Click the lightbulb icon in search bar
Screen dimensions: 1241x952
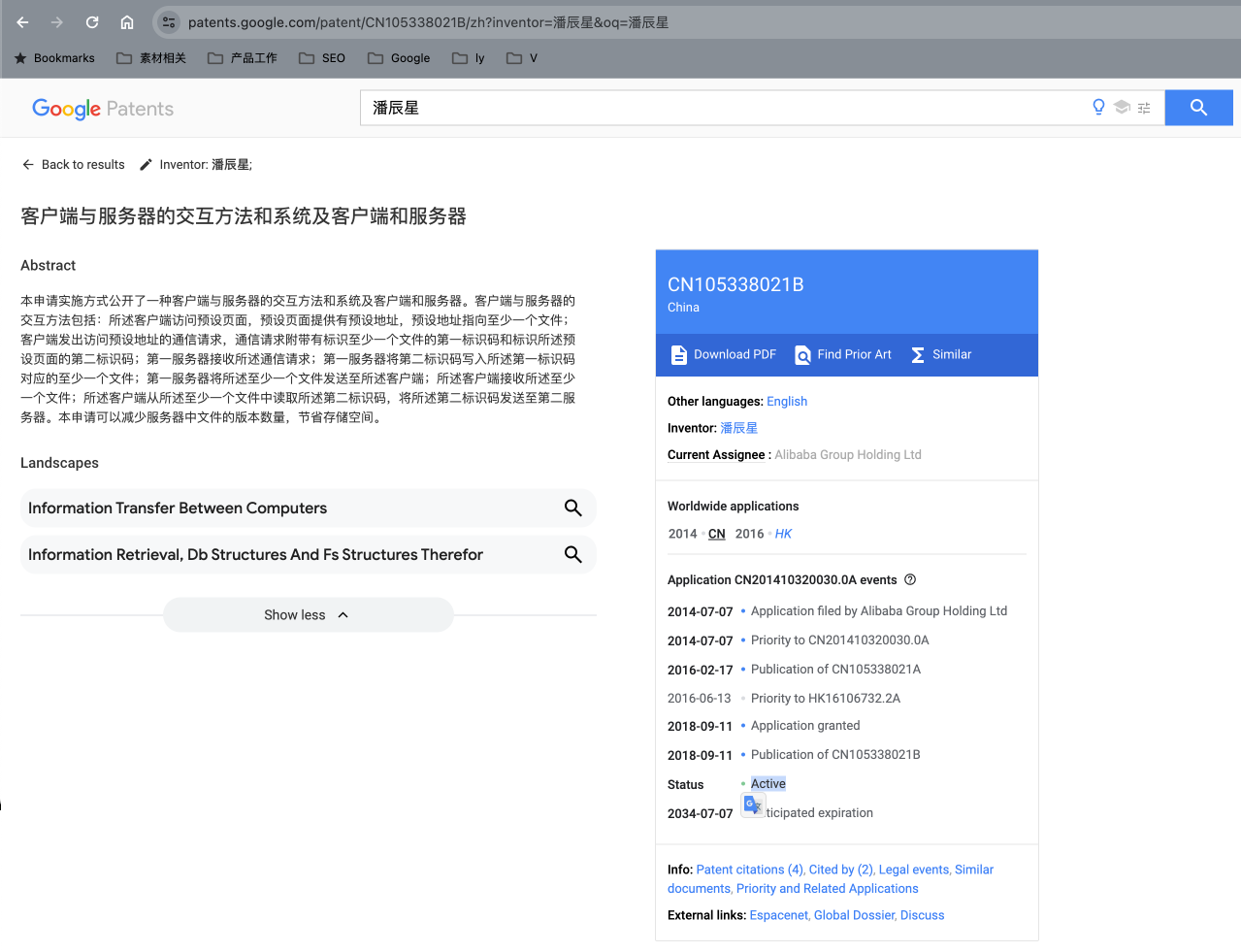pos(1098,108)
